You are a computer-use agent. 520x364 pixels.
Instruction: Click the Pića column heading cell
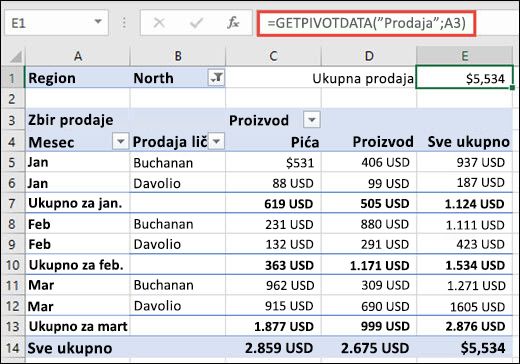(x=273, y=142)
